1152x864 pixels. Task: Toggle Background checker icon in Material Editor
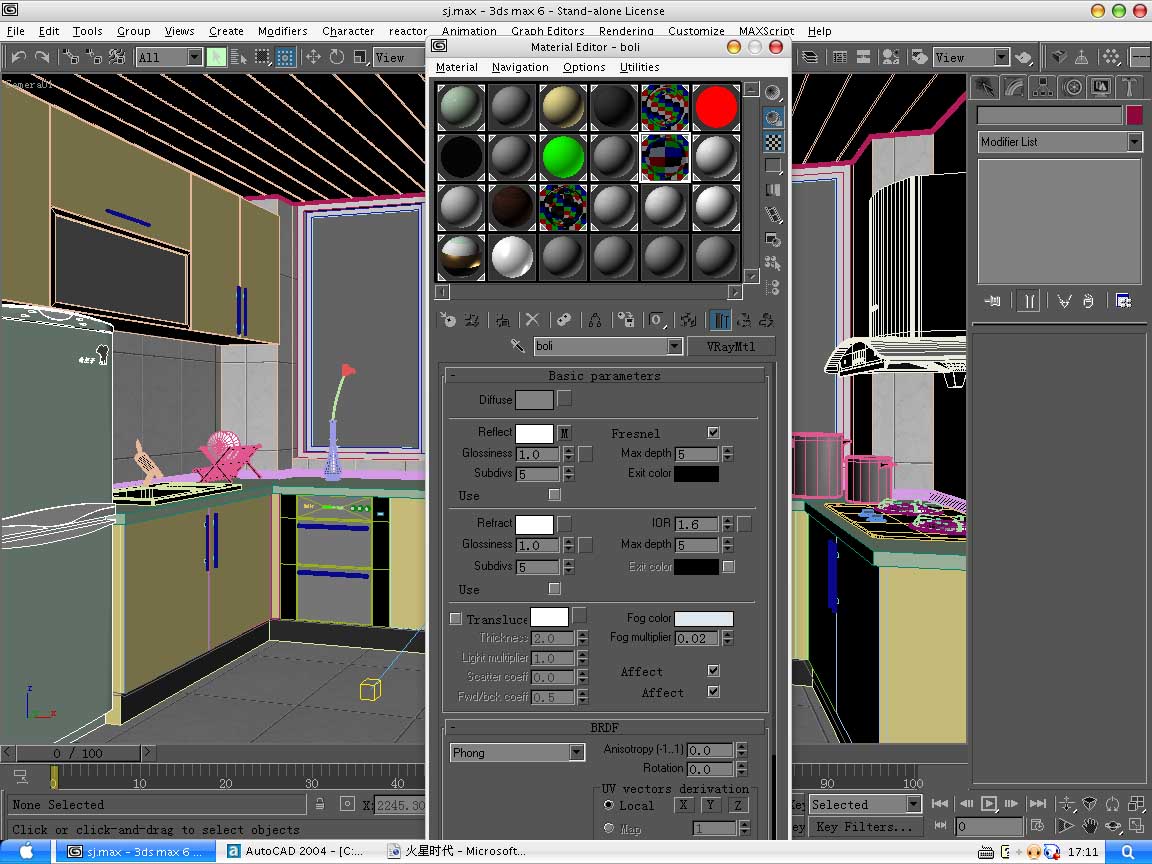pyautogui.click(x=773, y=142)
